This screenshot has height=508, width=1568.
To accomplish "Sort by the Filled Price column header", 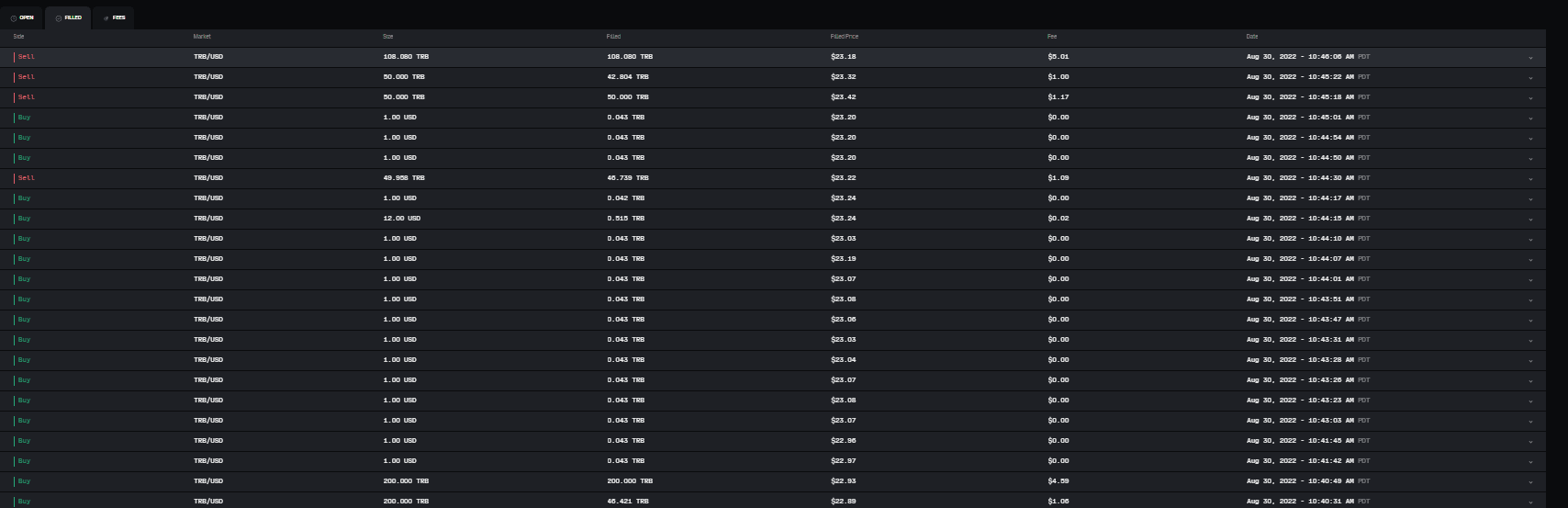I will pyautogui.click(x=845, y=37).
